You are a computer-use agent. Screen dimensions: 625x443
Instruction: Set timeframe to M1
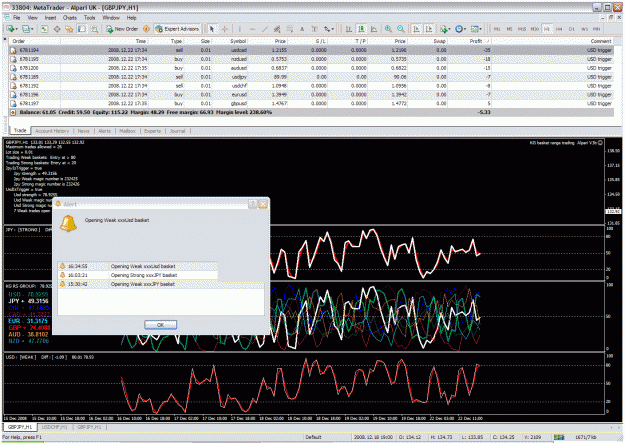coord(497,29)
